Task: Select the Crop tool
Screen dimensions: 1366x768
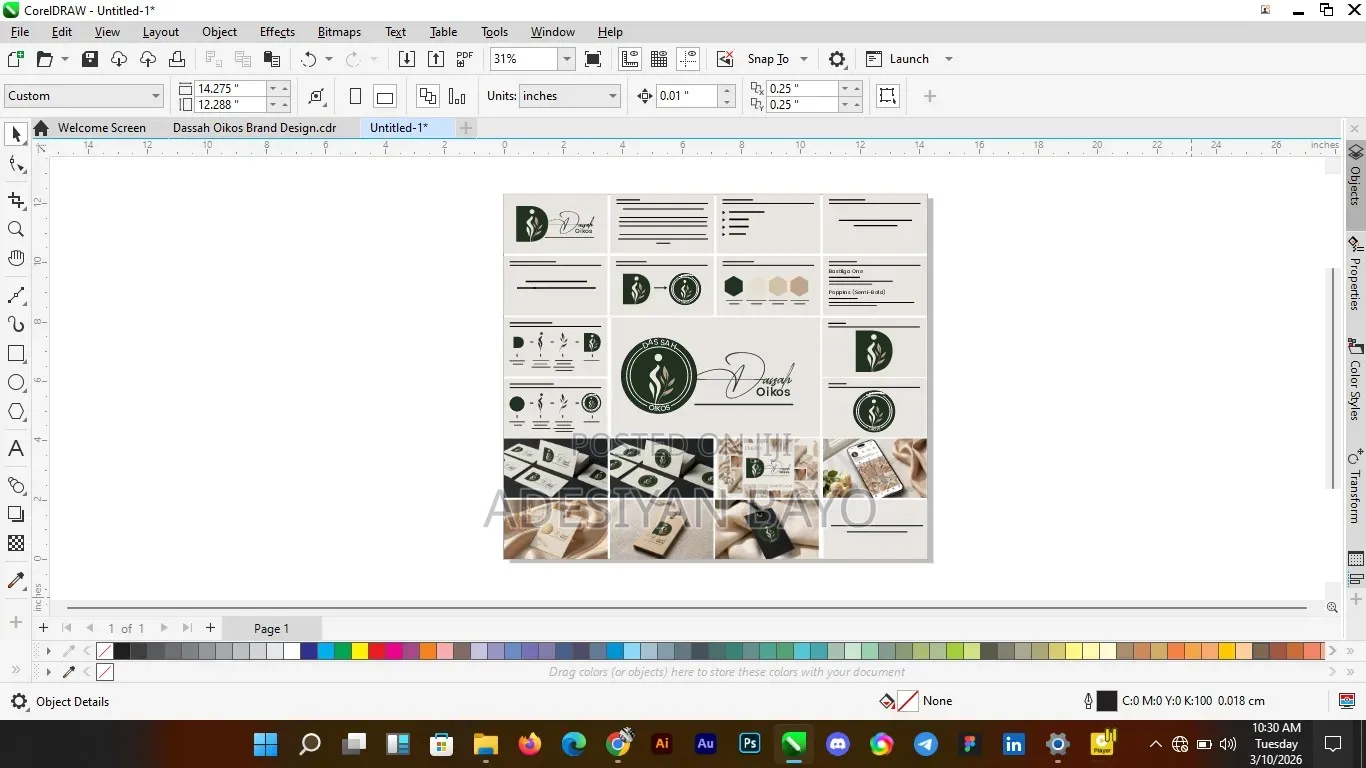Action: click(16, 200)
